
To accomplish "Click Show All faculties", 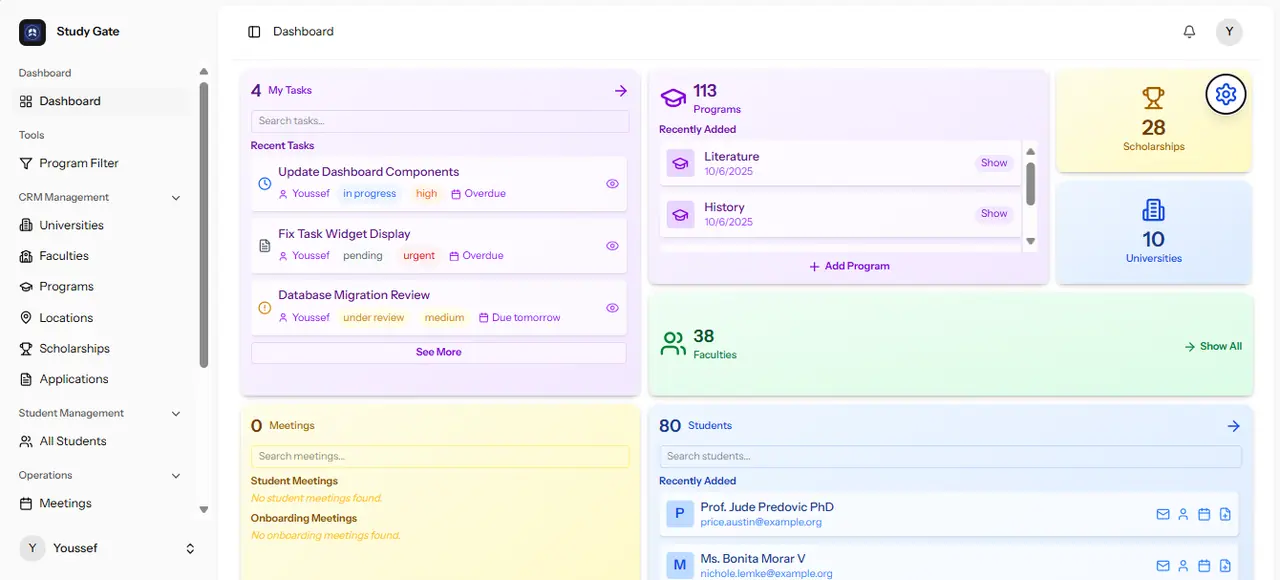I will tap(1213, 346).
